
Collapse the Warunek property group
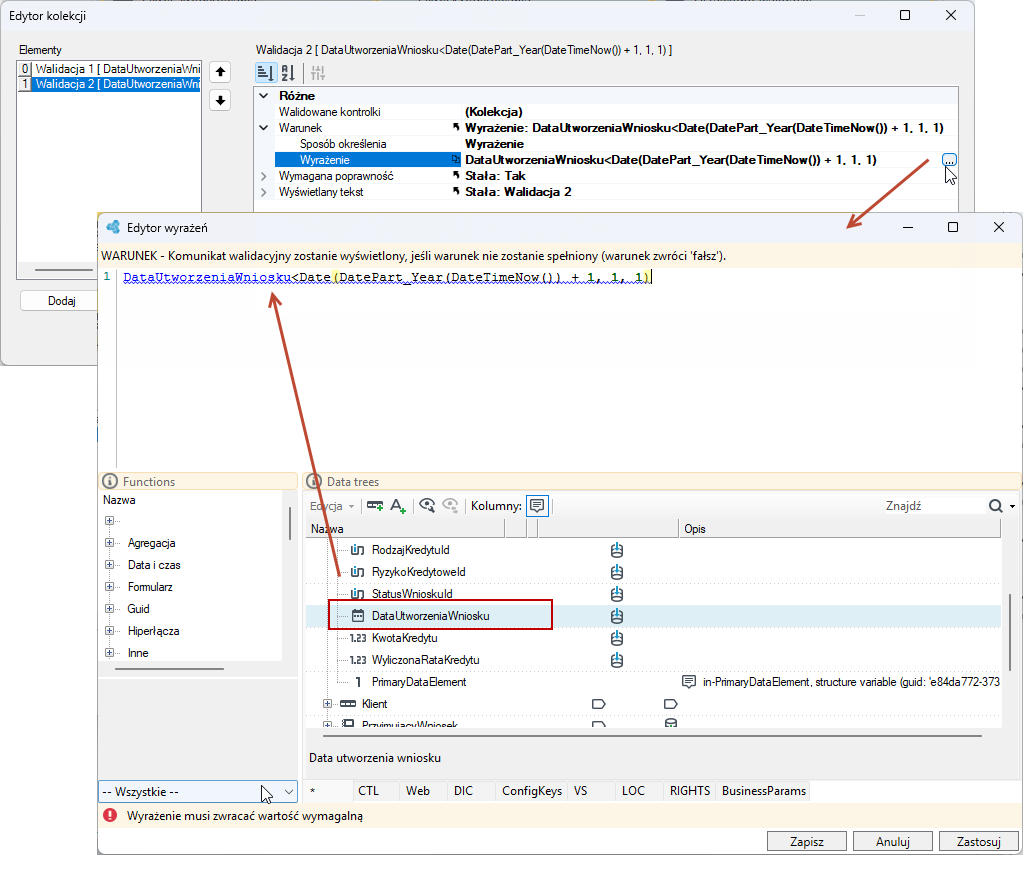264,128
